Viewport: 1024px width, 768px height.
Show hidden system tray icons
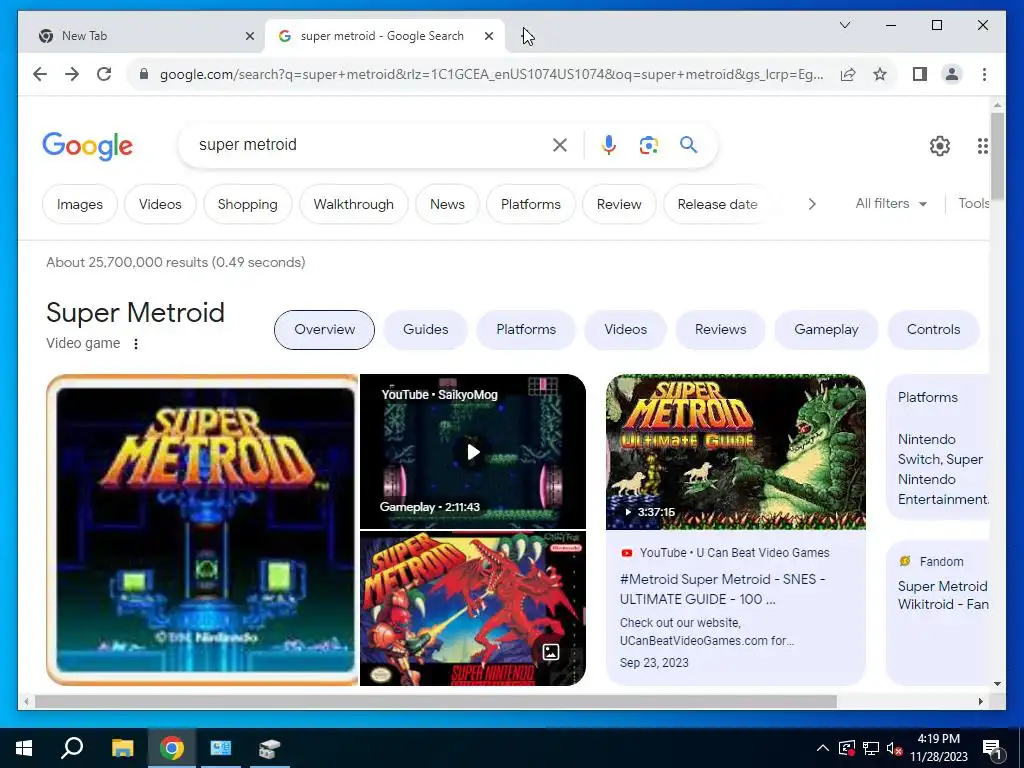(x=823, y=748)
